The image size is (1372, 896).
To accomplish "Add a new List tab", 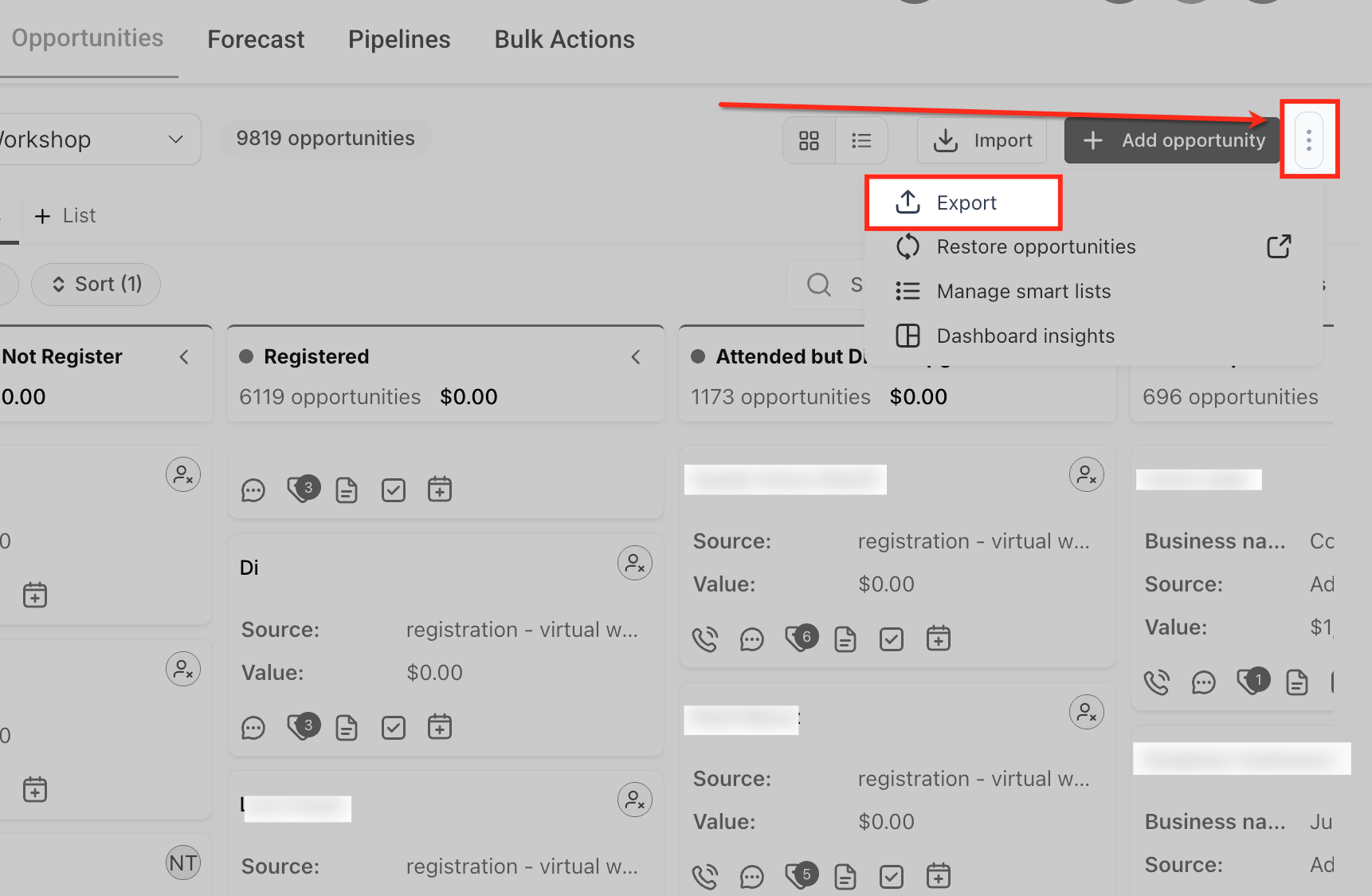I will coord(65,216).
